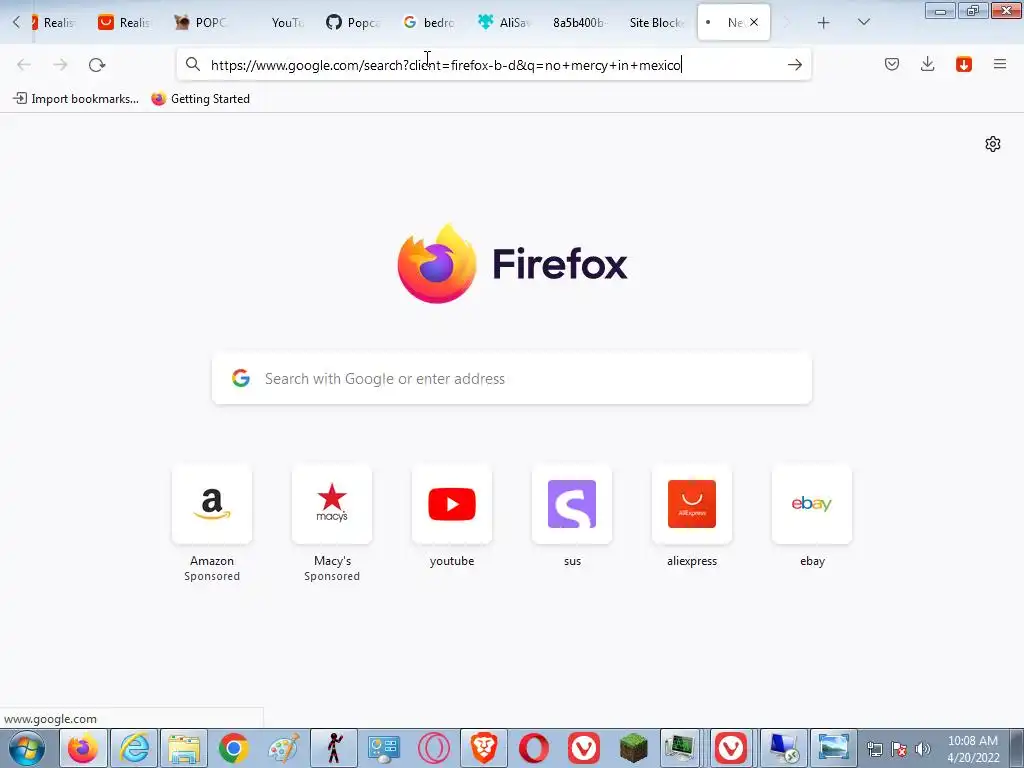This screenshot has height=768, width=1024.
Task: Click the green monitor taskbar icon
Action: point(680,748)
